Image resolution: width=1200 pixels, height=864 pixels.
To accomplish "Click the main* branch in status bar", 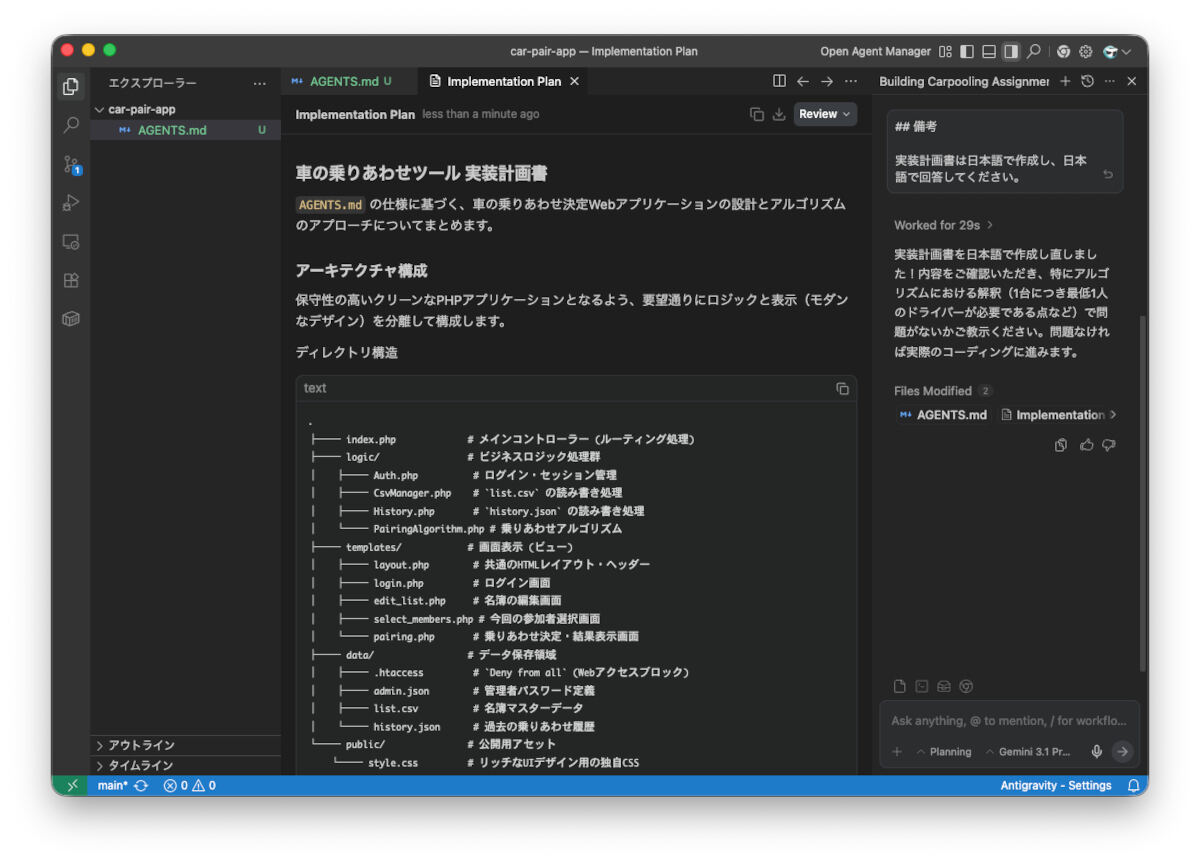I will click(112, 786).
